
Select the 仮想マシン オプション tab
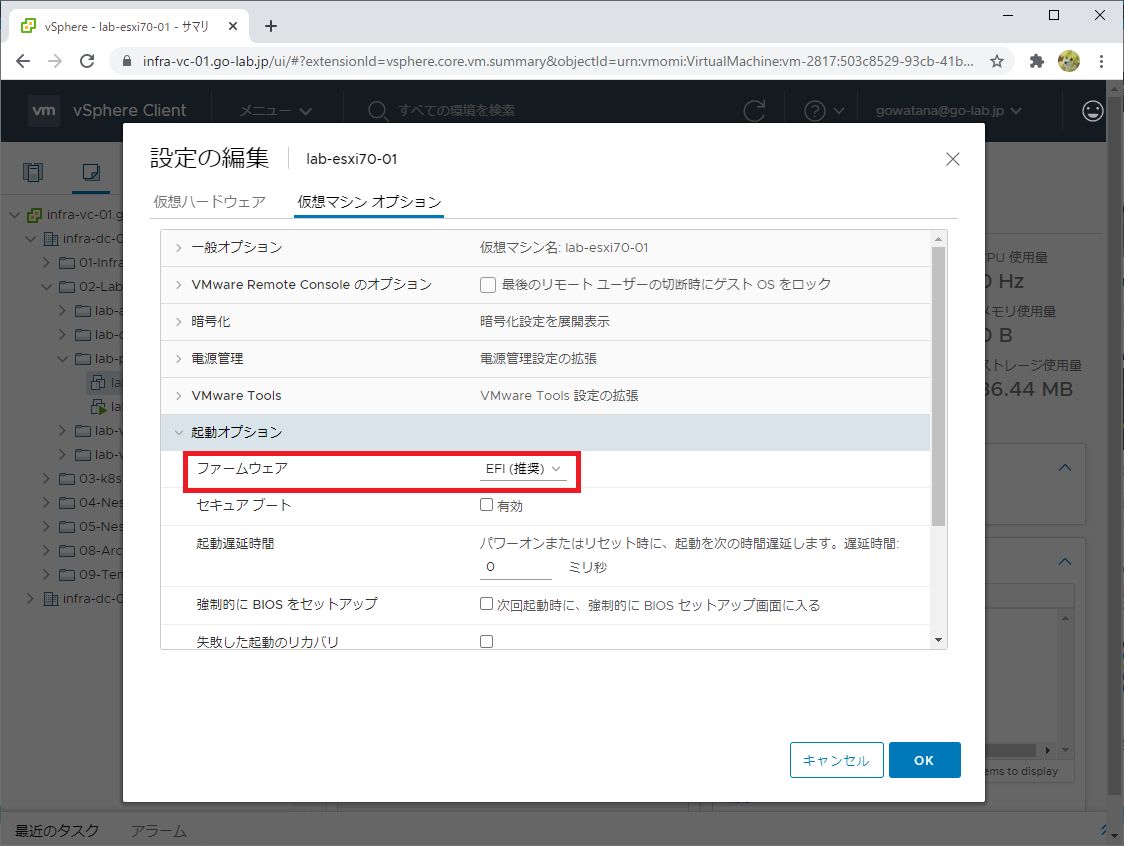(x=369, y=201)
